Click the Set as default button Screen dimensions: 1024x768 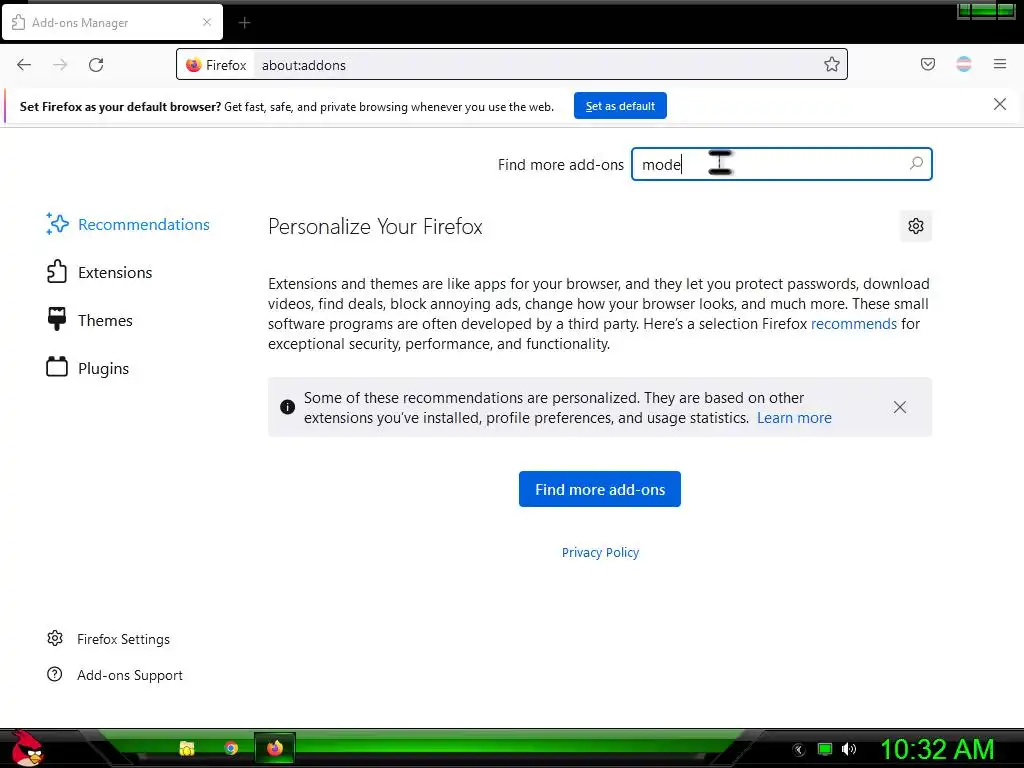point(620,106)
